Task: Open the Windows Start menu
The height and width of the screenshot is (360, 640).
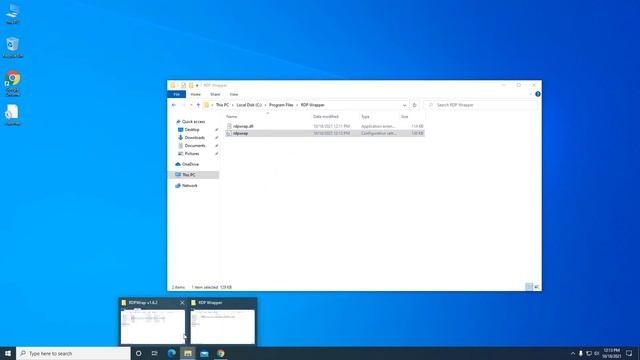Action: (x=8, y=353)
